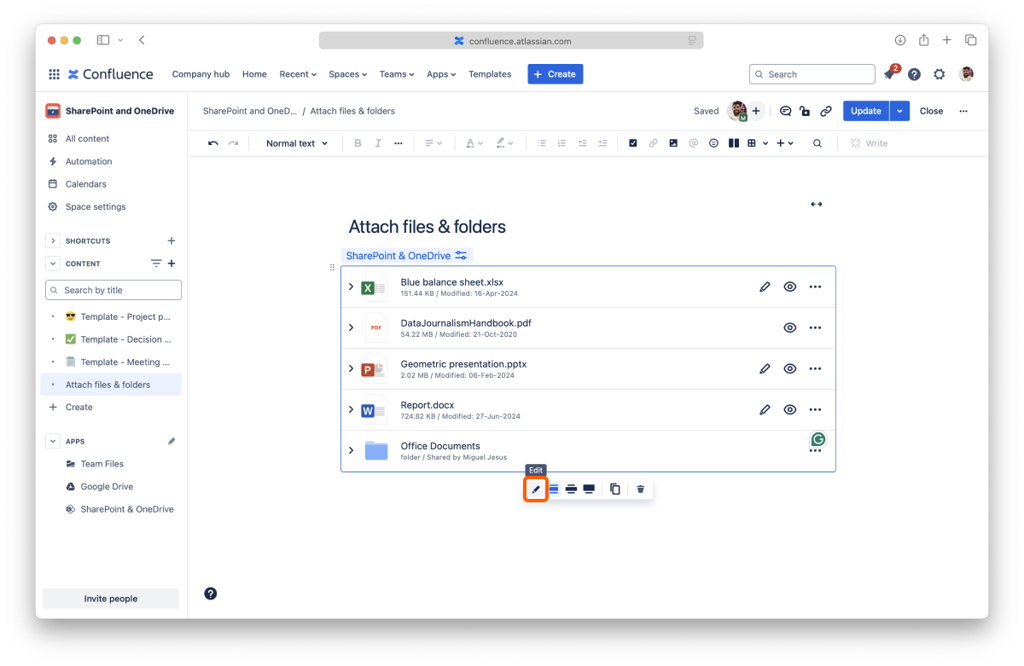1024x666 pixels.
Task: Click the action item checkbox tool
Action: tap(633, 144)
